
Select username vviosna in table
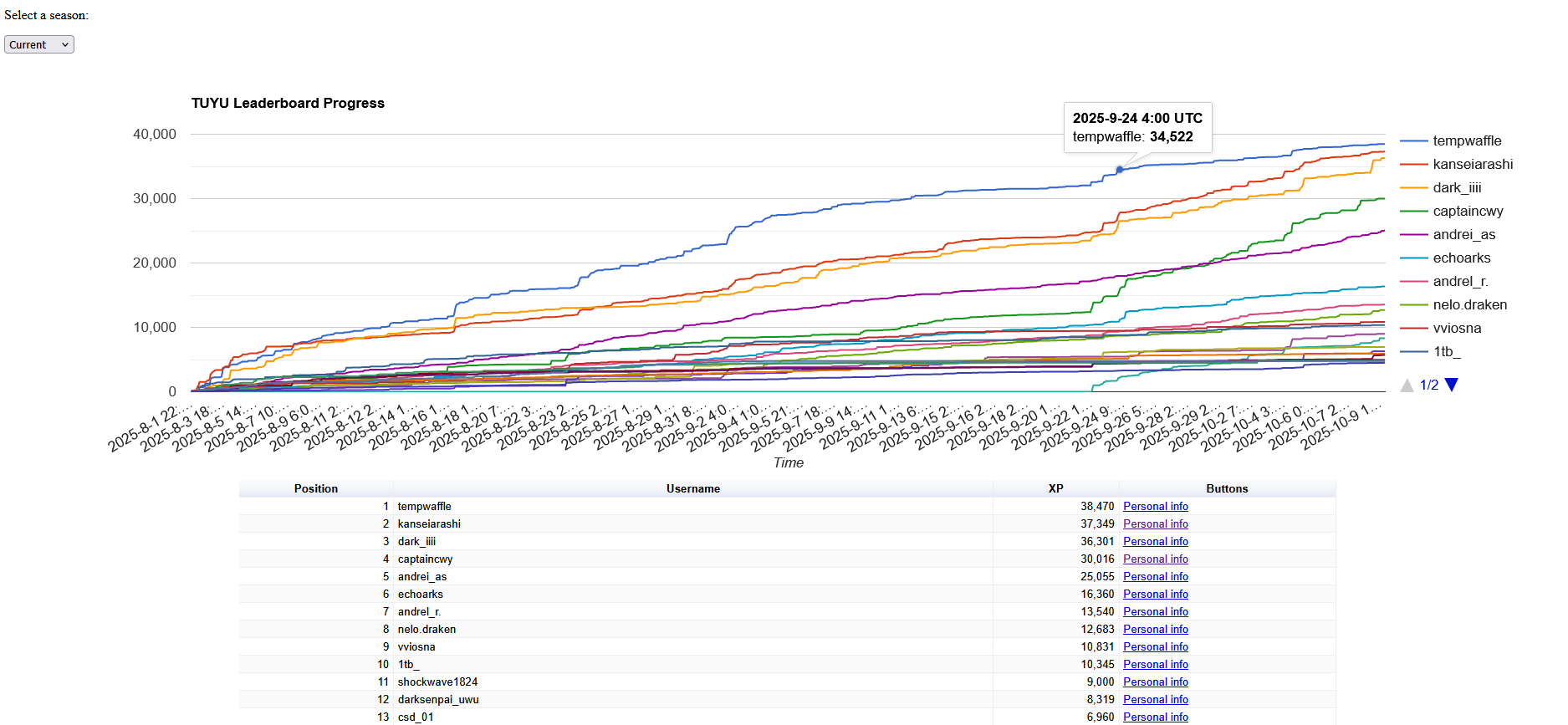point(416,646)
